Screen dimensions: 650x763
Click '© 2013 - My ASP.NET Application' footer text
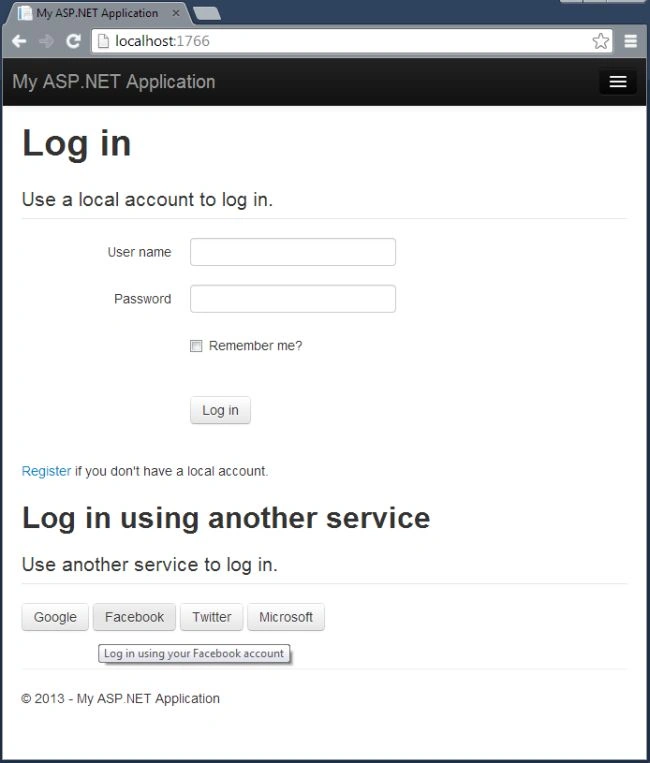tap(120, 699)
